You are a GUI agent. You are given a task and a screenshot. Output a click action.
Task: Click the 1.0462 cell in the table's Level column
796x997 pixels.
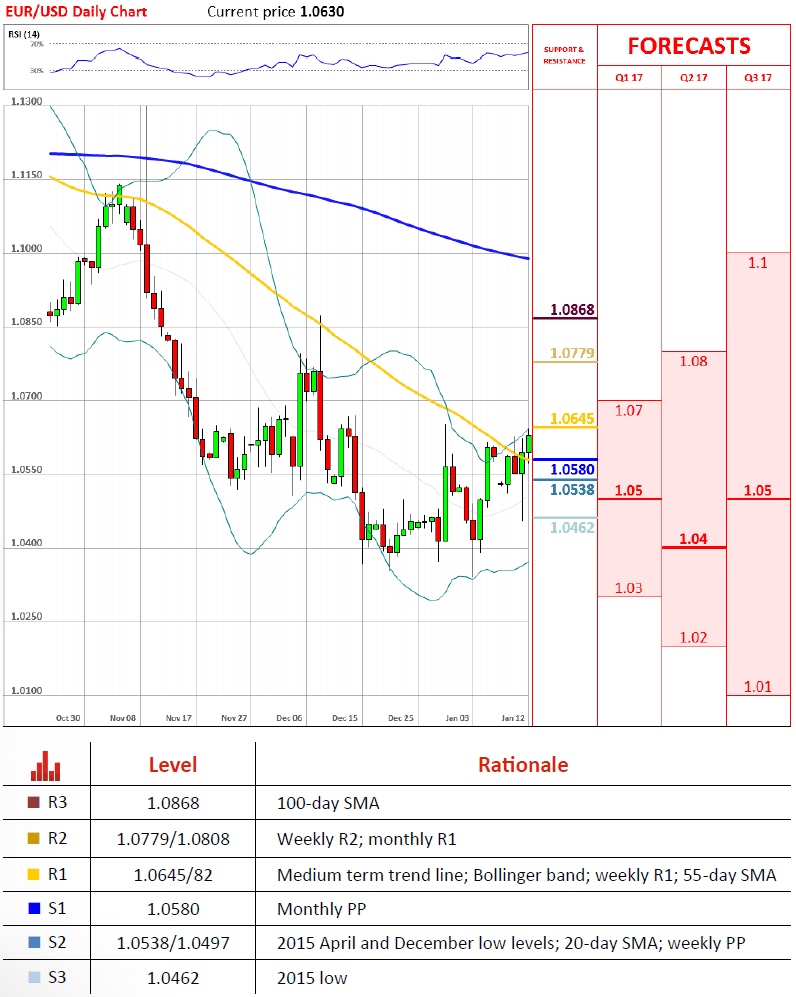point(173,978)
